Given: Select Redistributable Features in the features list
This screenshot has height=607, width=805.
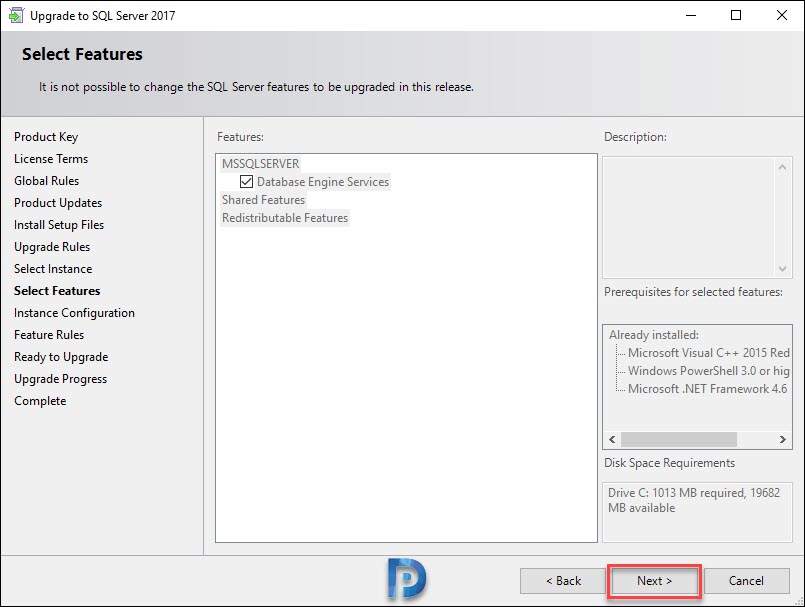Looking at the screenshot, I should [x=285, y=218].
